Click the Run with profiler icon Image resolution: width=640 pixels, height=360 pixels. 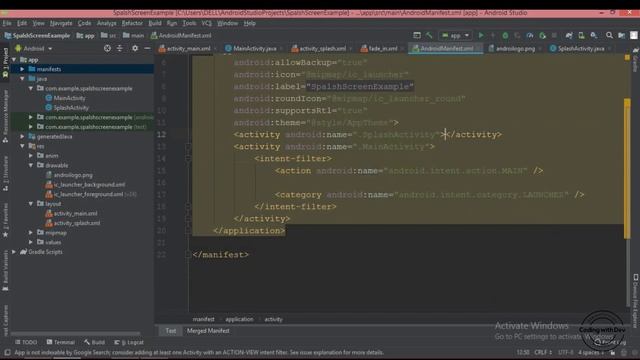click(x=530, y=36)
